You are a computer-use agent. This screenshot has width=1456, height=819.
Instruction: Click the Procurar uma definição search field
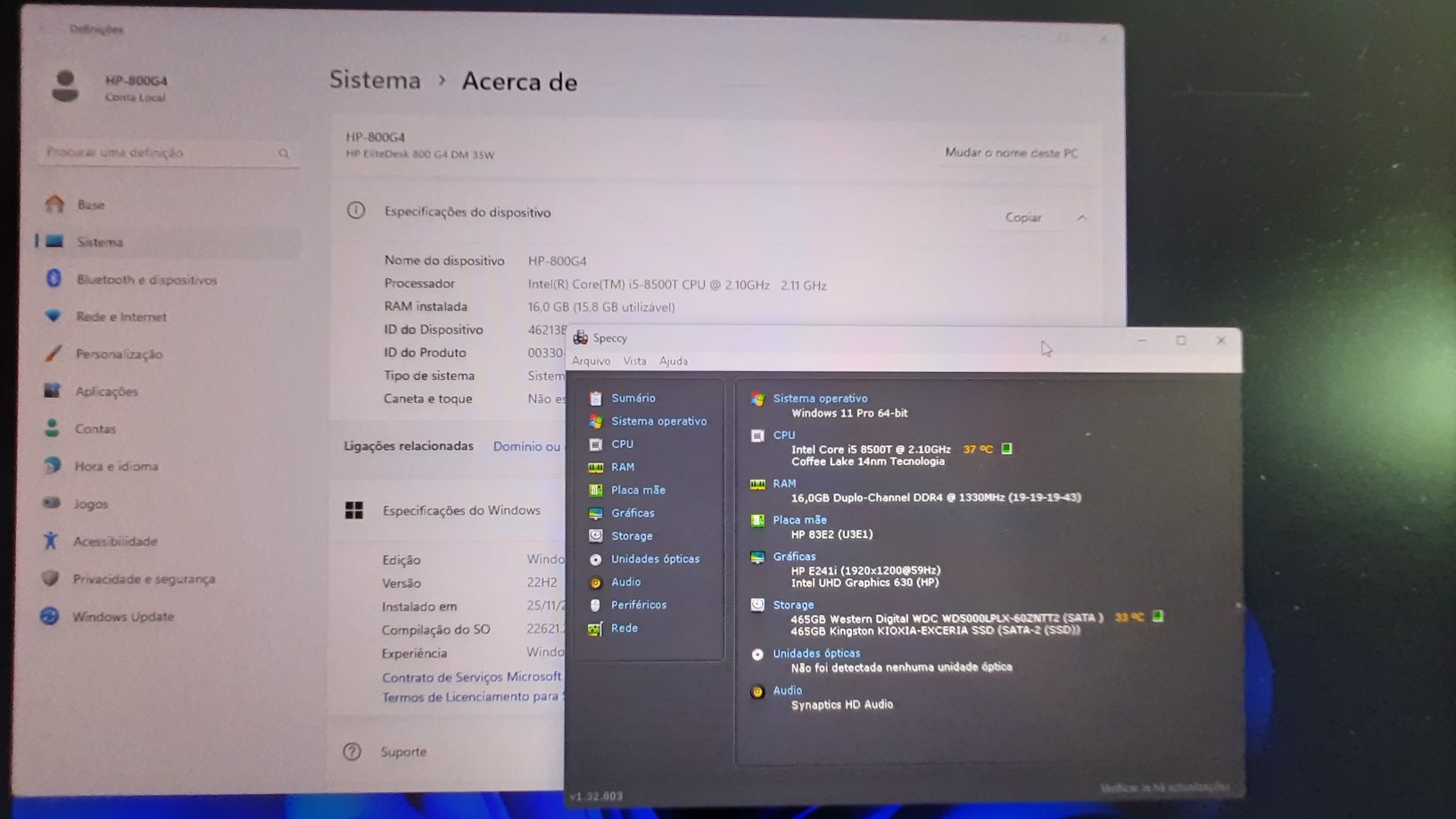click(x=168, y=153)
